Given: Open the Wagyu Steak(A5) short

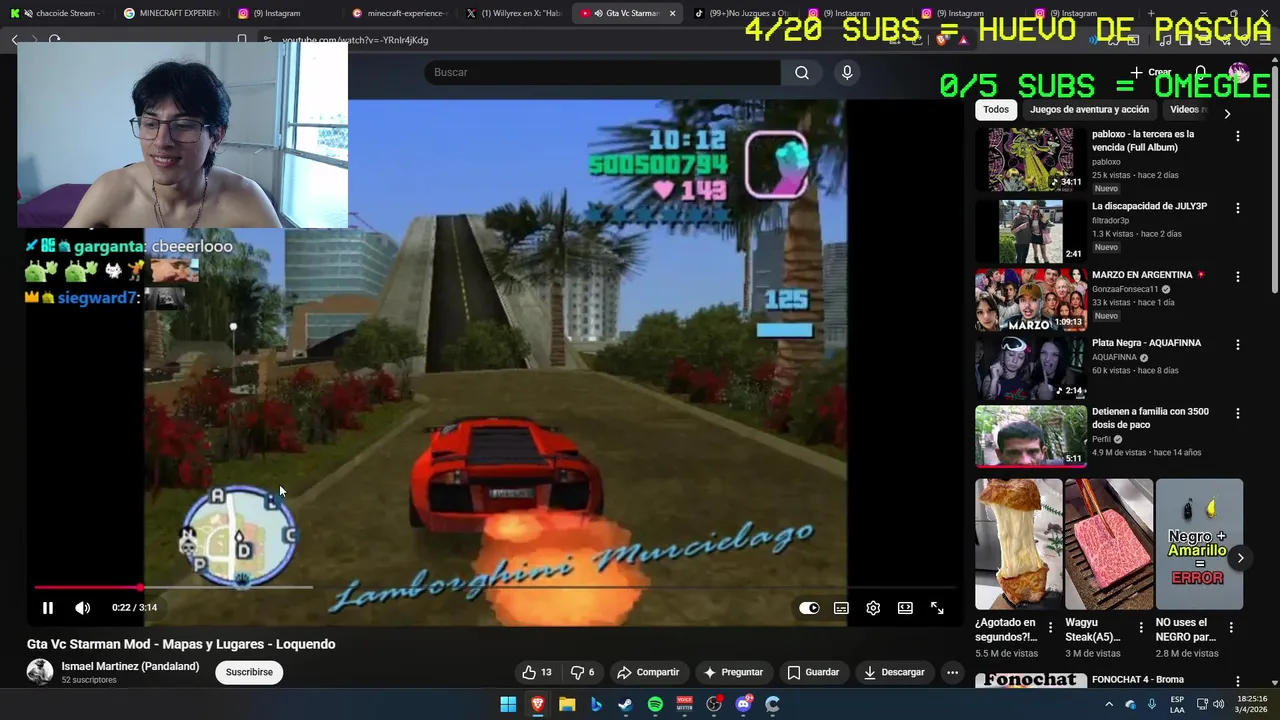Looking at the screenshot, I should coord(1109,544).
